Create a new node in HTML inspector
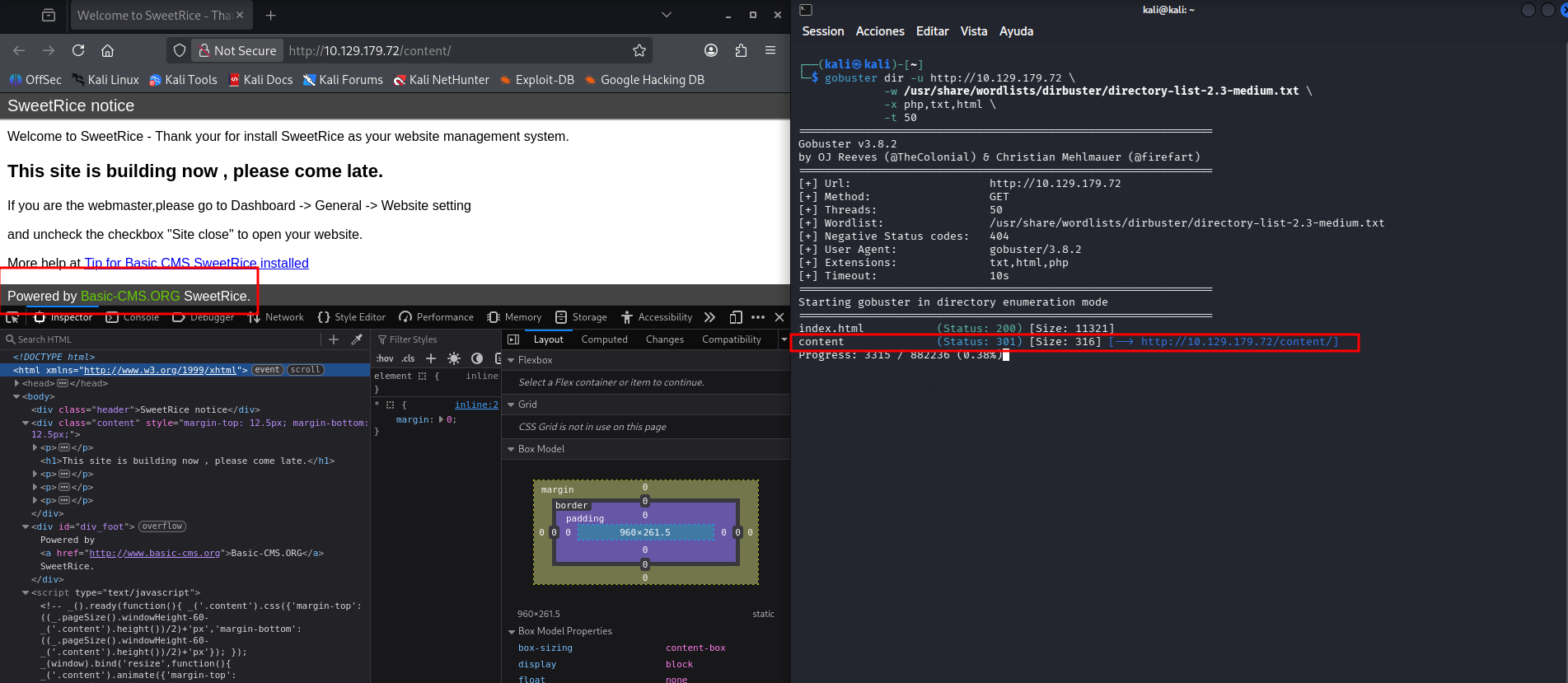Image resolution: width=1568 pixels, height=683 pixels. [x=334, y=339]
